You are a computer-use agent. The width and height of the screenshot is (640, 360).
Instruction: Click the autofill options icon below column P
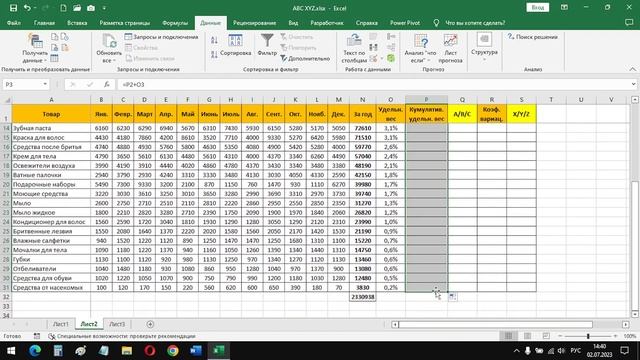tap(453, 297)
